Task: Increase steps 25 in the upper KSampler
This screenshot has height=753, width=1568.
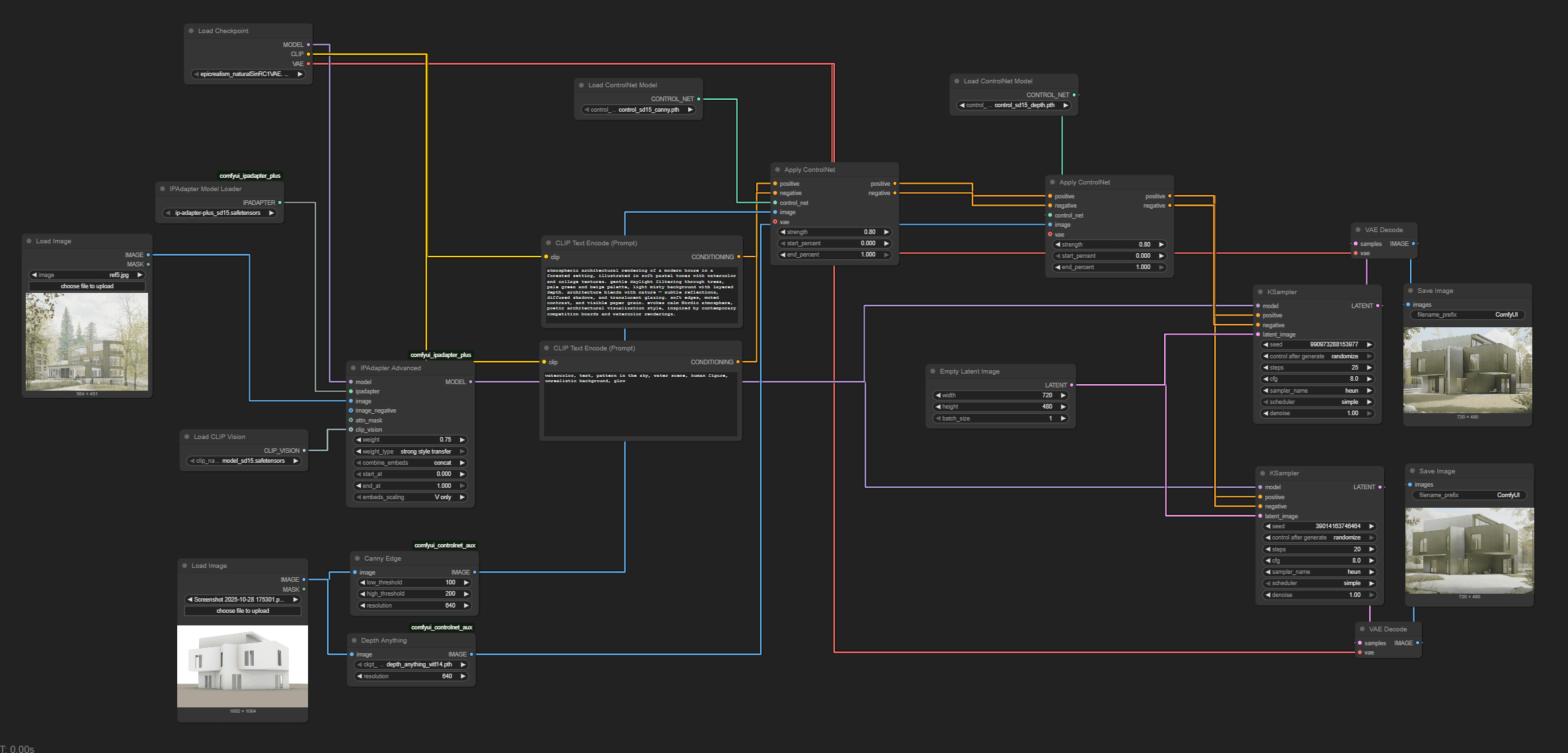Action: pyautogui.click(x=1369, y=368)
